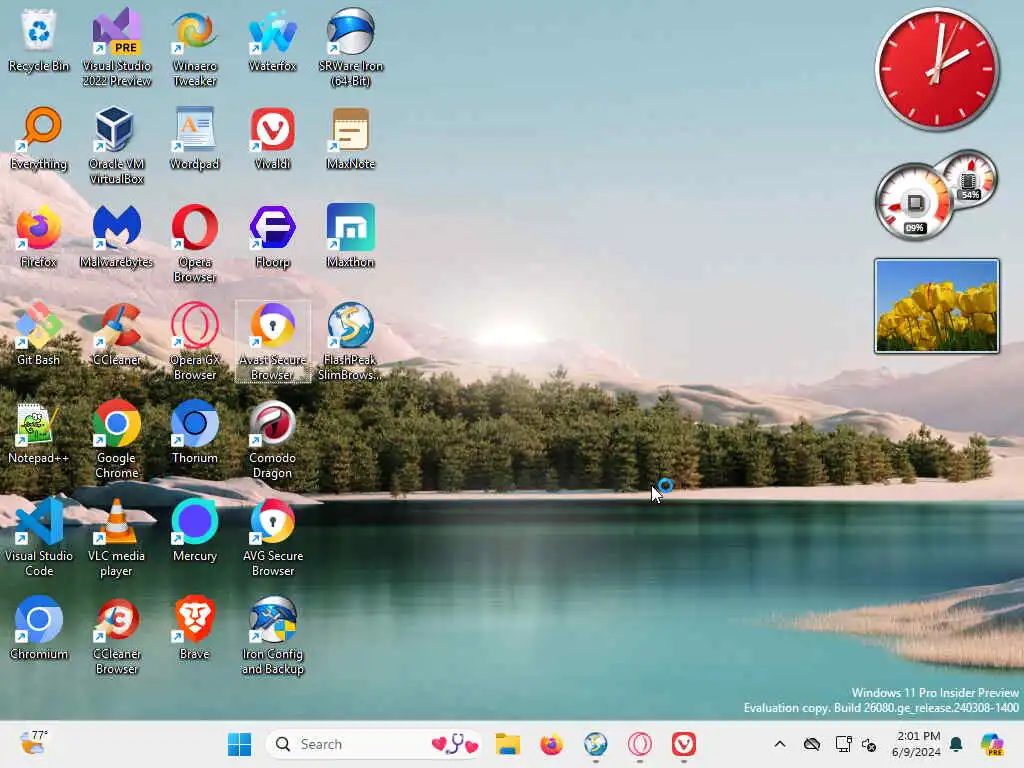The image size is (1024, 768).
Task: Click the Google Chrome desktop shortcut
Action: 116,439
